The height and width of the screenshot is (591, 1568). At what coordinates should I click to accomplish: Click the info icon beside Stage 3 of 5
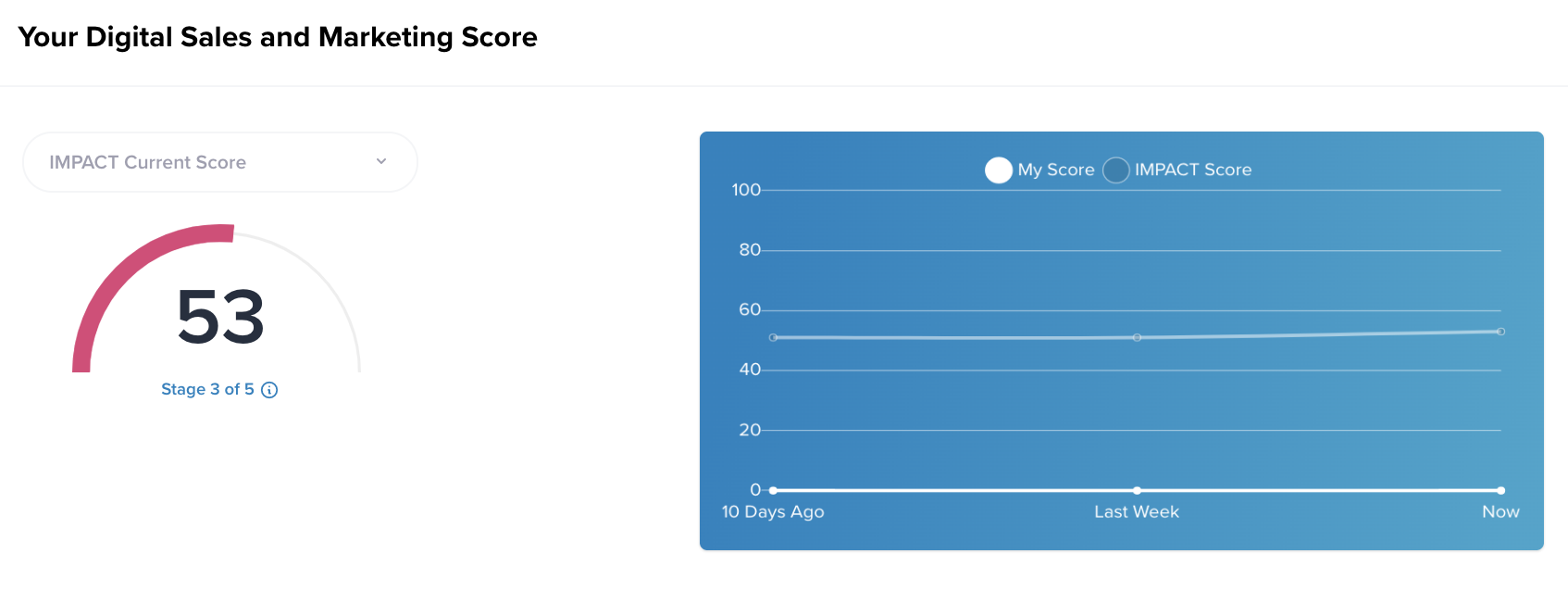(x=269, y=390)
